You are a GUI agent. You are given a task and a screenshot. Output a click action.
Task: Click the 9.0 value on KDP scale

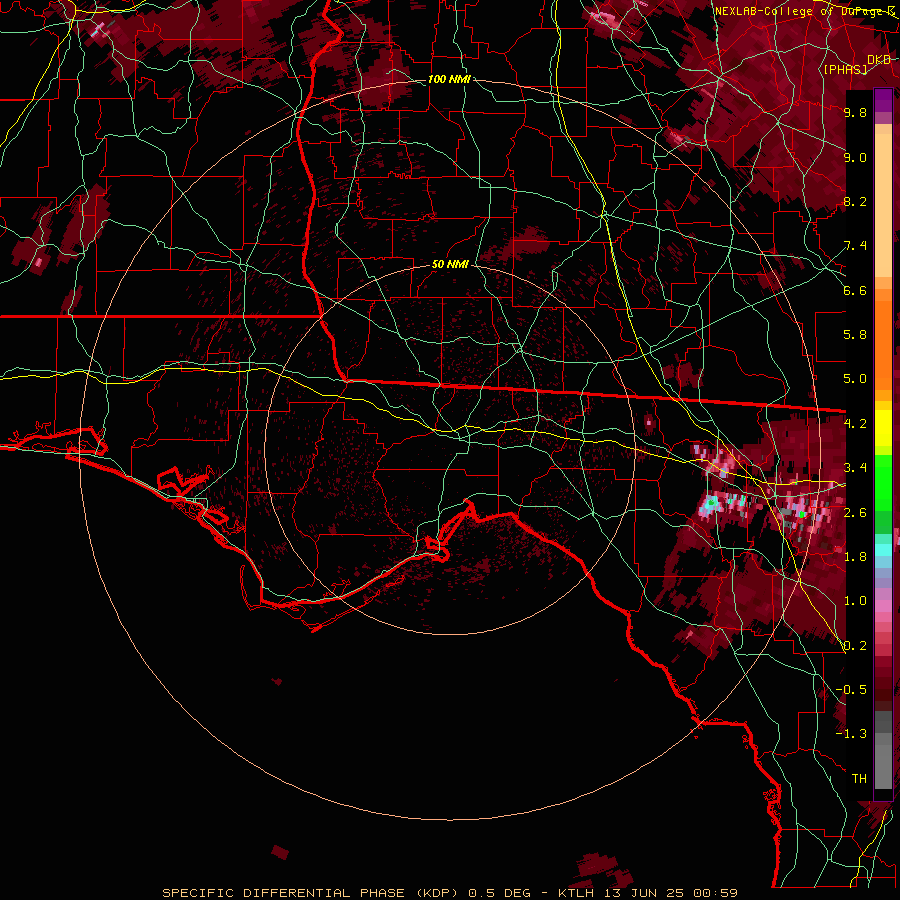(x=855, y=157)
